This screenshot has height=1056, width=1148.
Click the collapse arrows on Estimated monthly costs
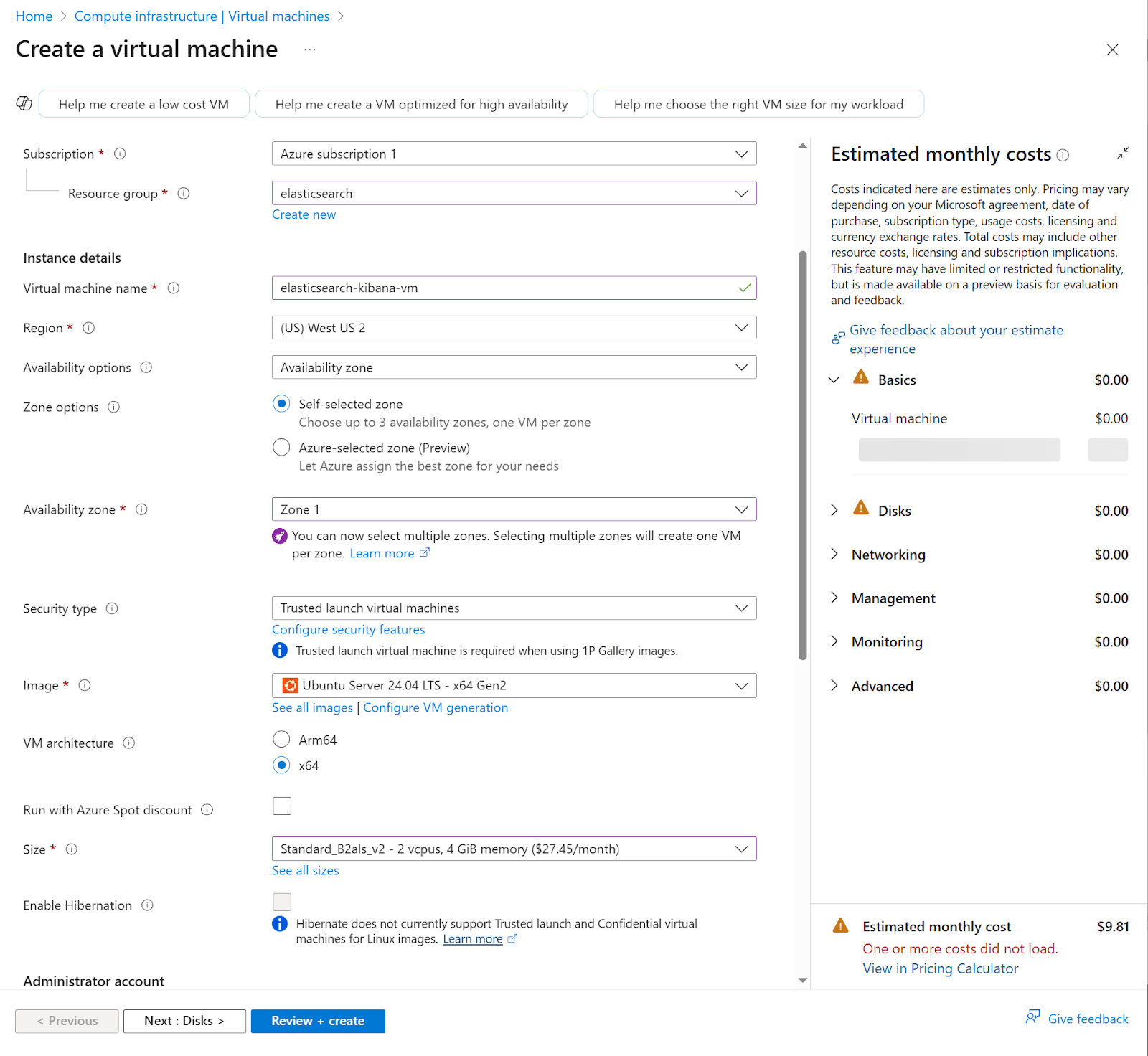[x=1122, y=153]
